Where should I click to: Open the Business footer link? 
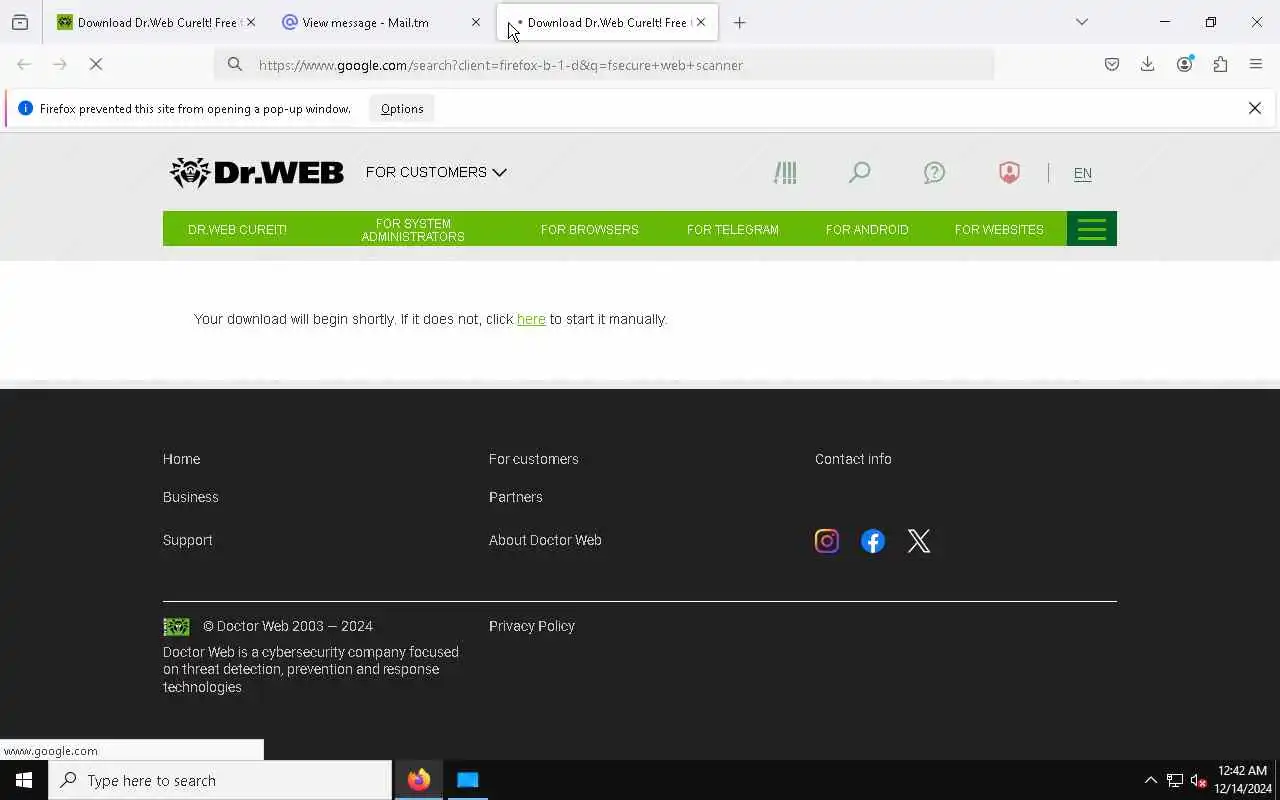point(190,497)
